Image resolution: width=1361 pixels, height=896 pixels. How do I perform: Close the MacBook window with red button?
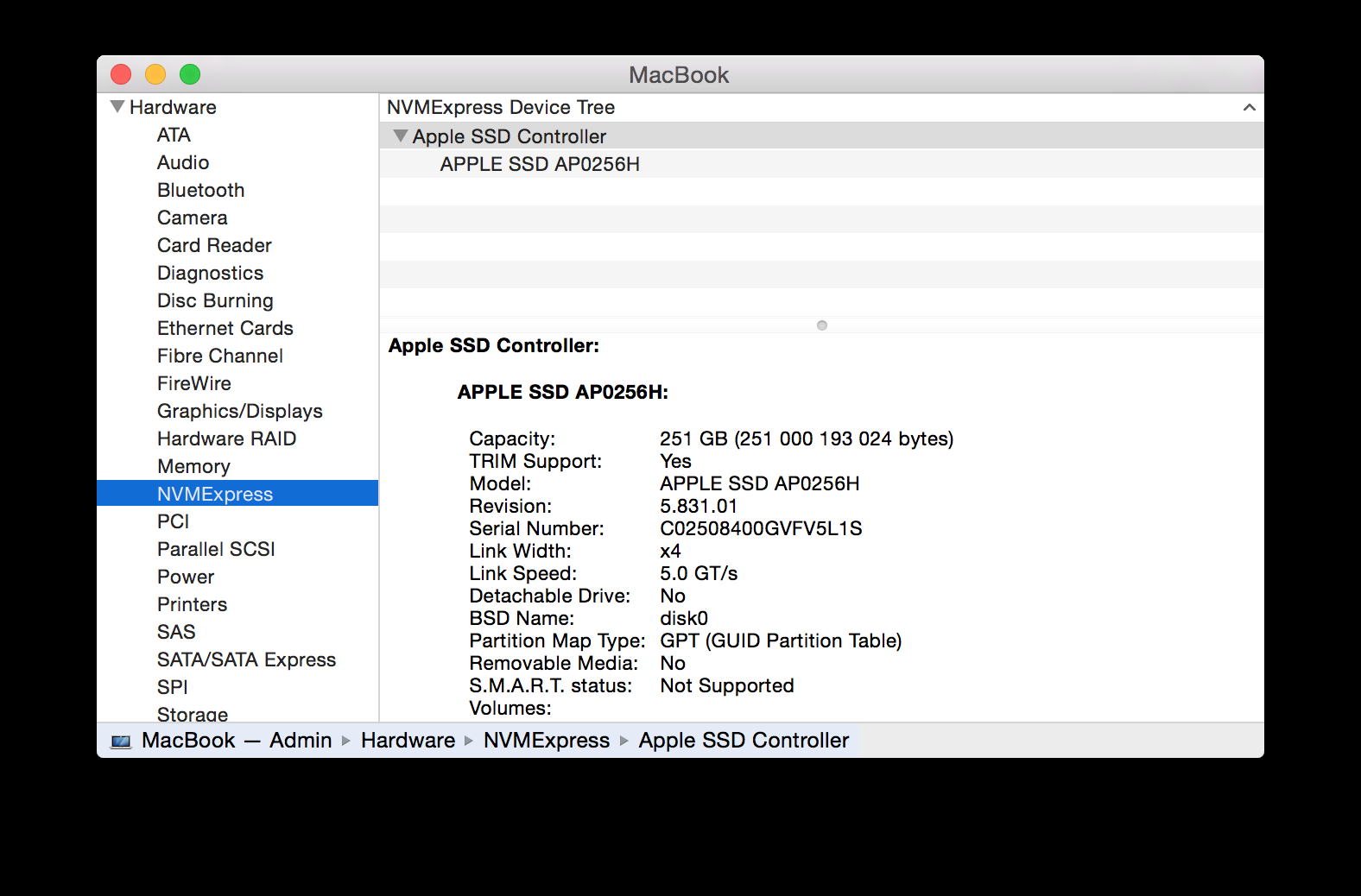[121, 74]
